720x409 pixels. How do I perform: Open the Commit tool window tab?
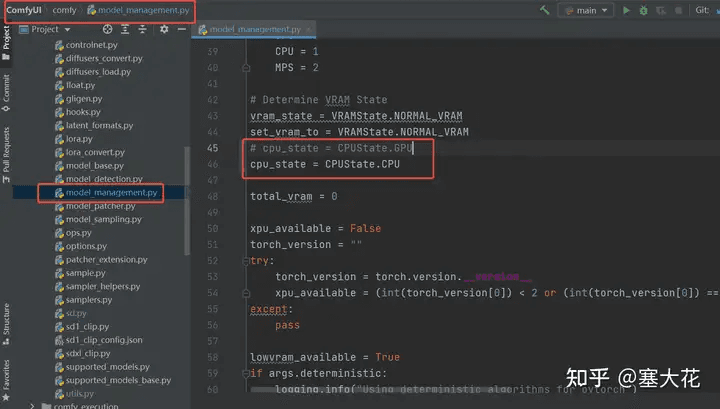(x=6, y=93)
